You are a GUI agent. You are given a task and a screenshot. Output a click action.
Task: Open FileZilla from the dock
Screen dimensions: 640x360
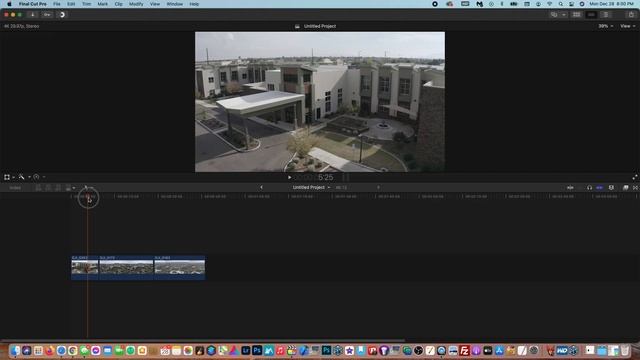[x=464, y=350]
